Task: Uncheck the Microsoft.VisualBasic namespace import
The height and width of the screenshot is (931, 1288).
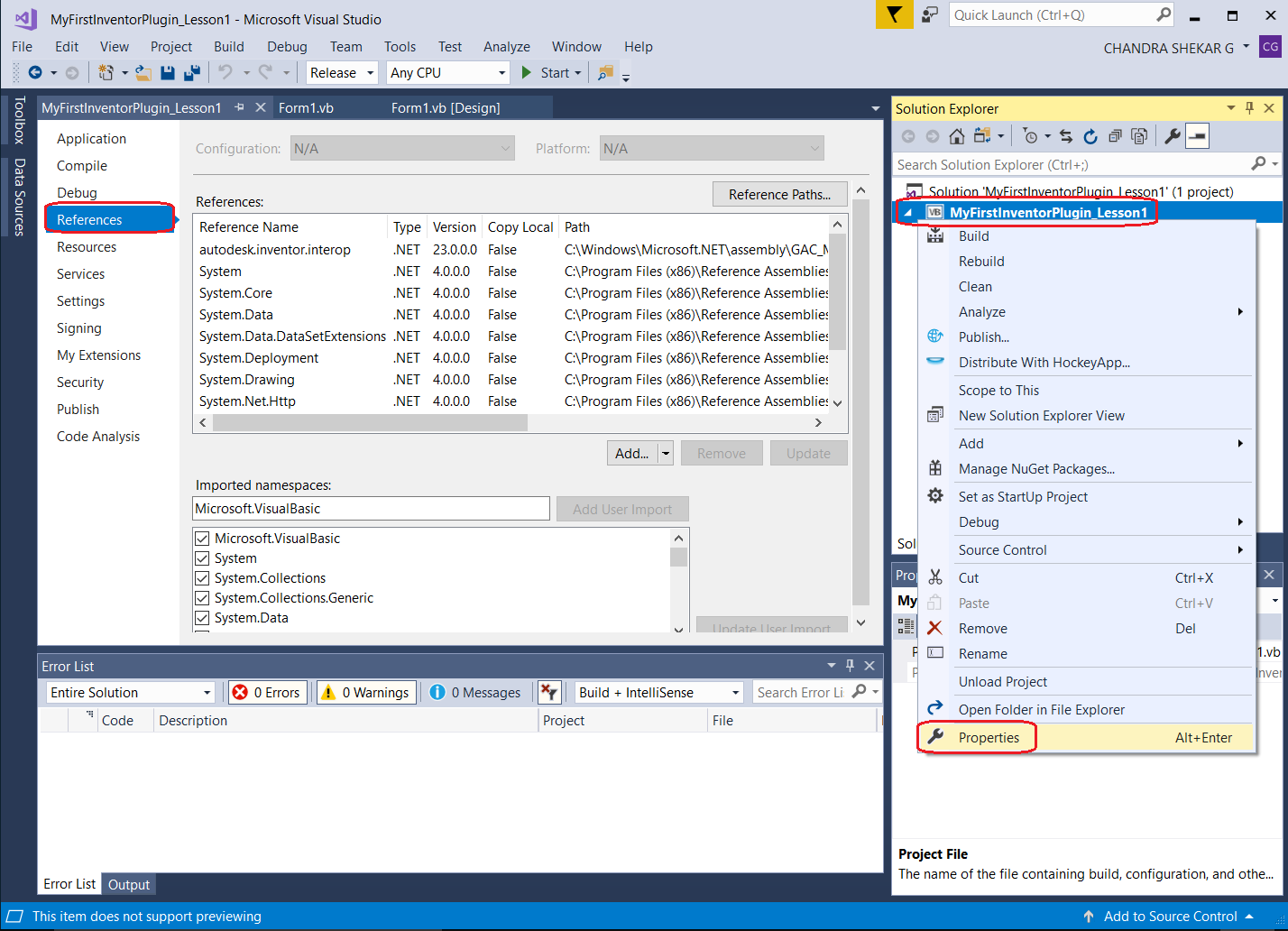Action: [x=201, y=538]
